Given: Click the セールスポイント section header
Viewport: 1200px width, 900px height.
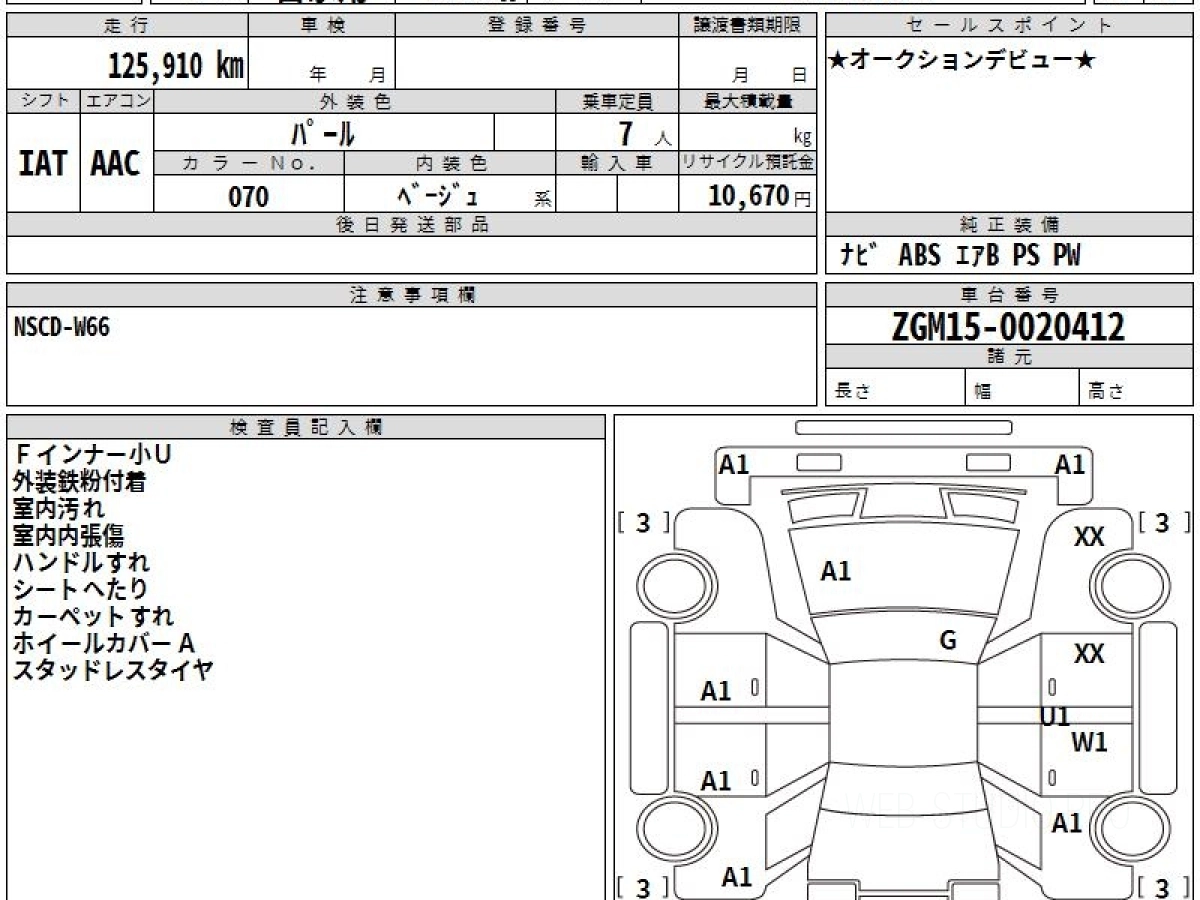Looking at the screenshot, I should point(1010,26).
